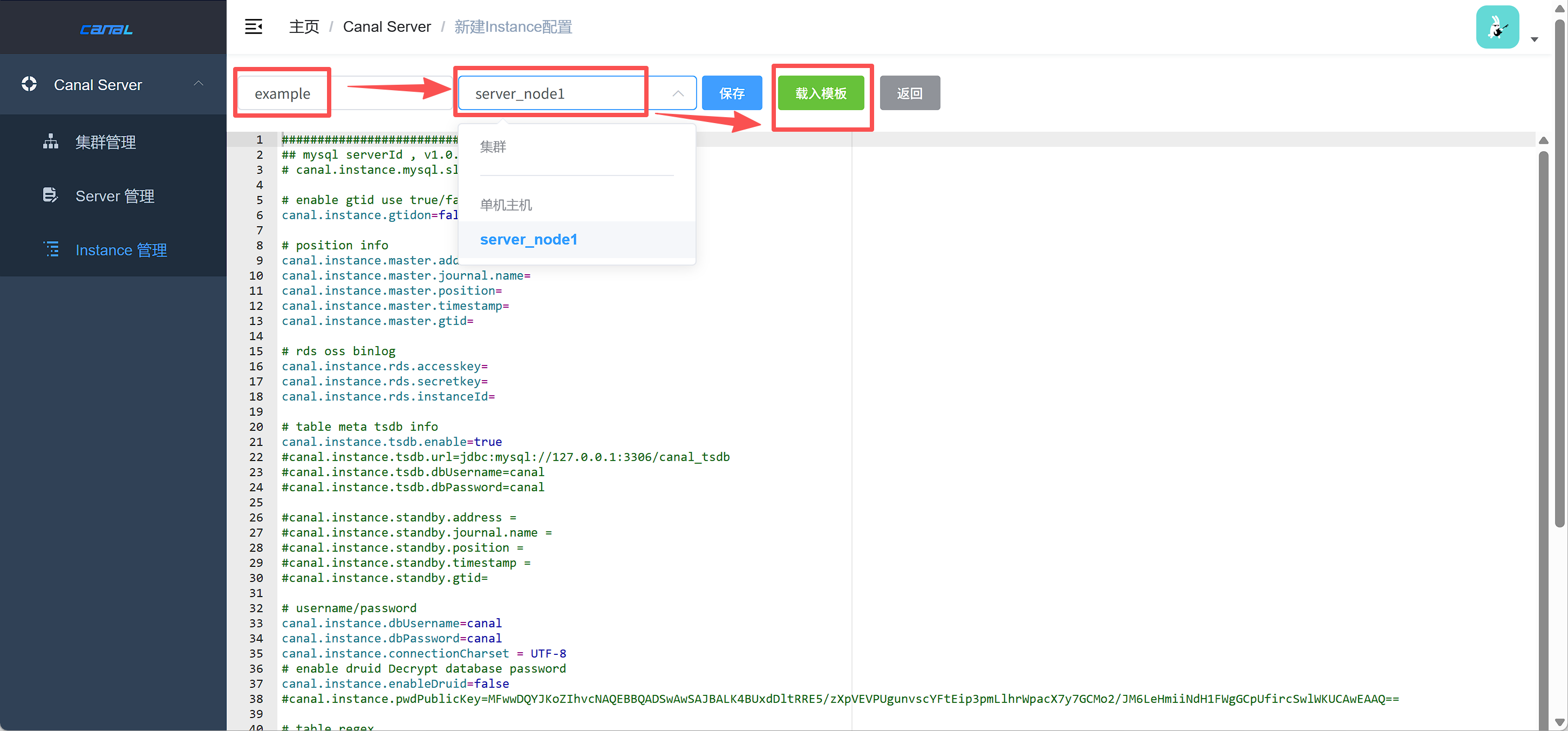1568x731 pixels.
Task: Click Canal Server breadcrumb link
Action: tap(386, 27)
